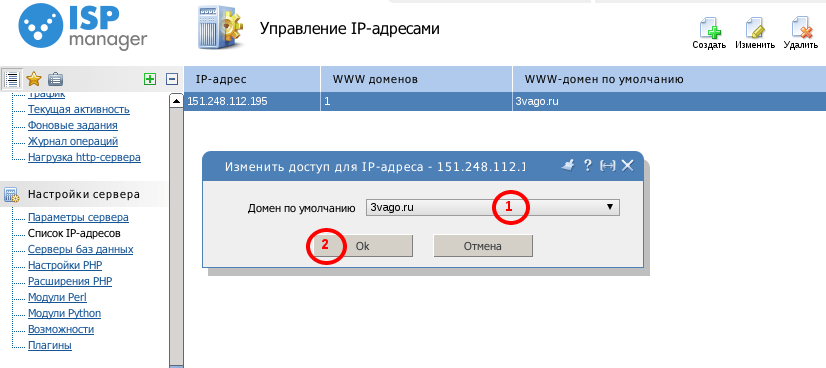Image resolution: width=826 pixels, height=368 pixels.
Task: Click the Удалить (delete) icon
Action: click(x=800, y=33)
